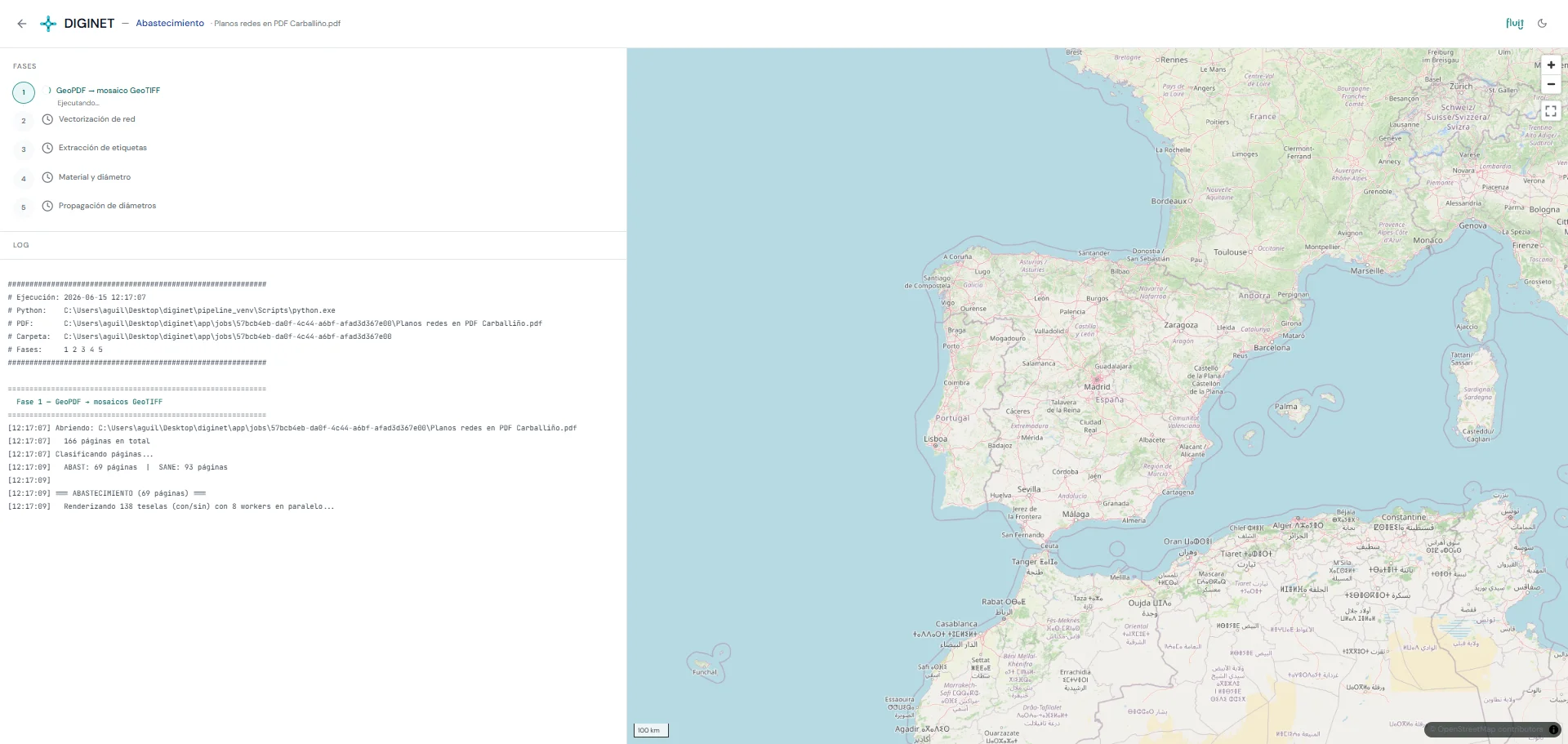Click the LOG section heading
The image size is (1568, 744).
click(x=21, y=245)
